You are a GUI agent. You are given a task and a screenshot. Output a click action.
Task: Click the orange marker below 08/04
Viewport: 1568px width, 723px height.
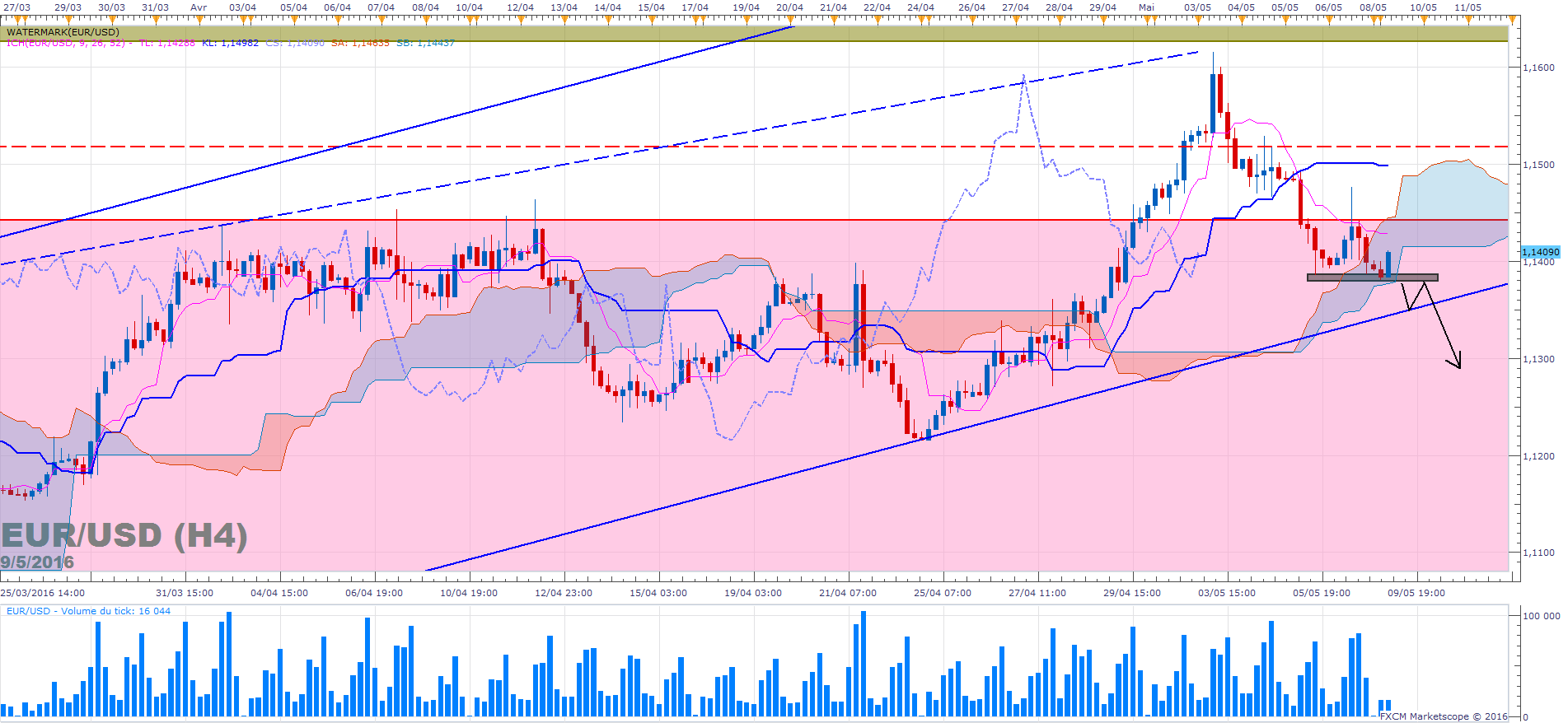coord(426,17)
